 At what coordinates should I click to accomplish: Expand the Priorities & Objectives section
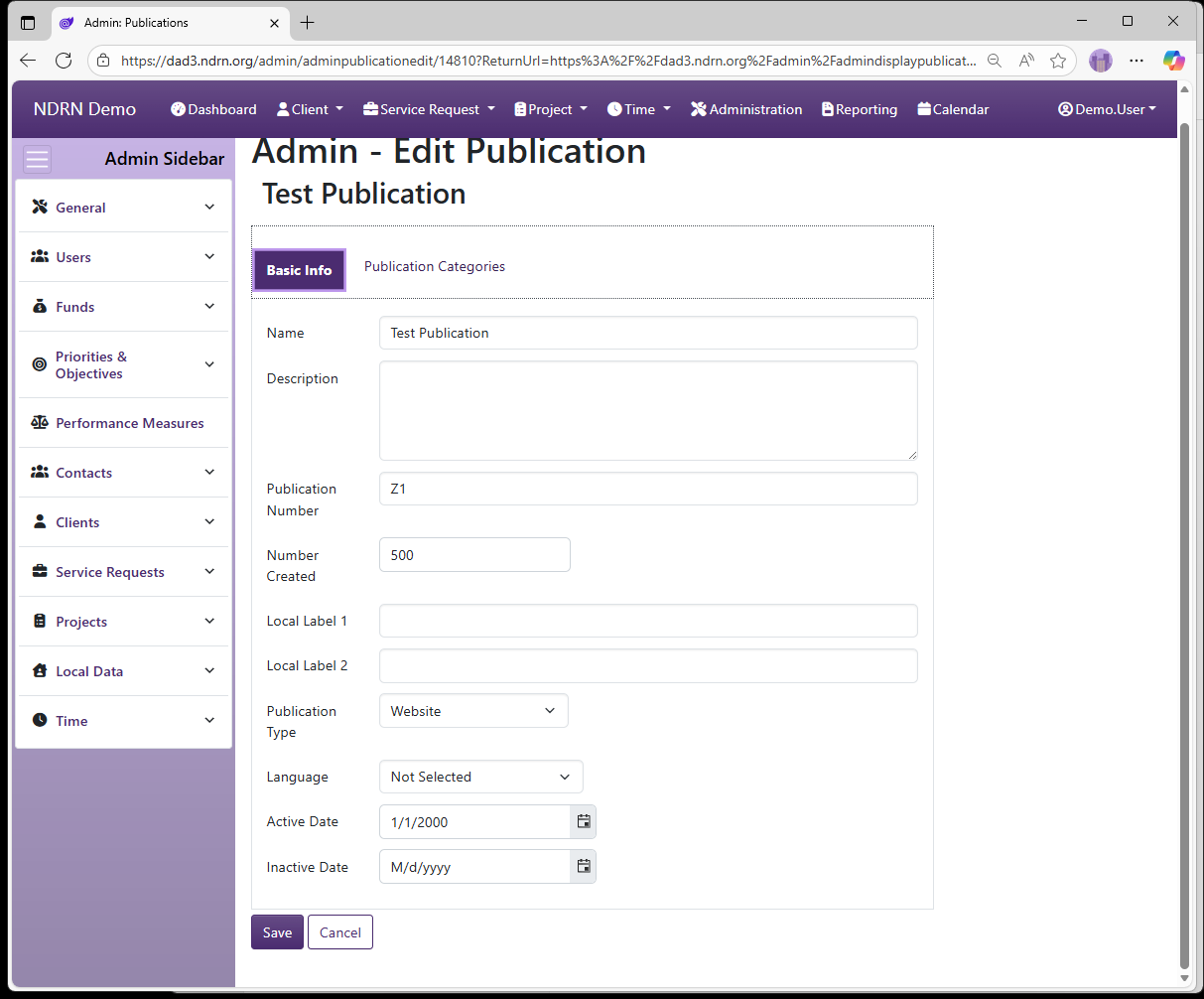(209, 364)
